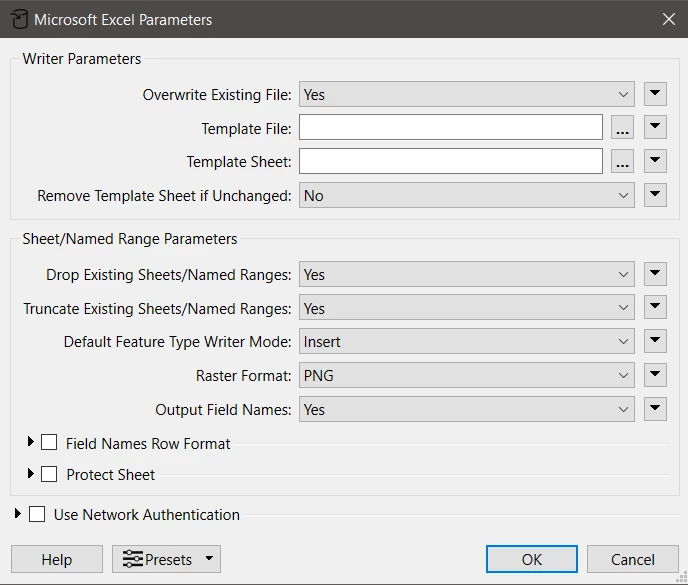Click arrow menu beside Default Feature Type Writer Mode
The height and width of the screenshot is (585, 688).
click(x=655, y=341)
